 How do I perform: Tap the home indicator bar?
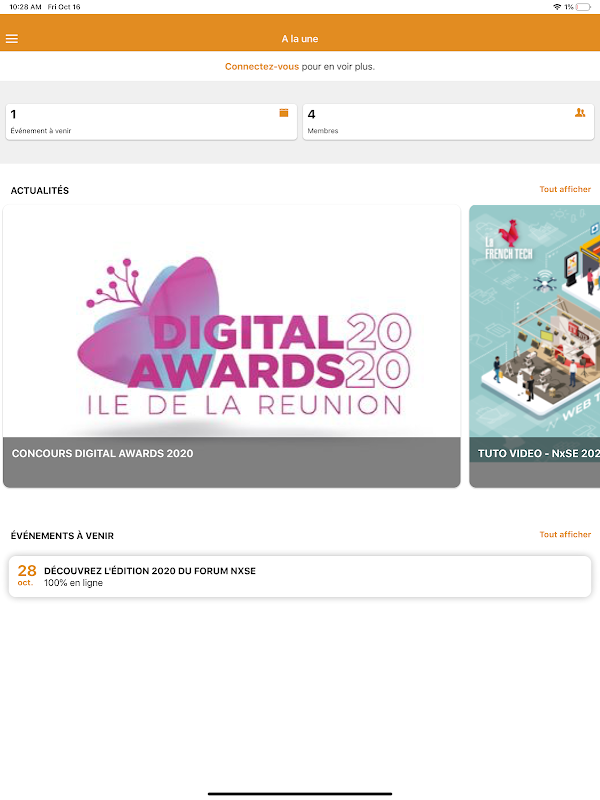[x=300, y=793]
